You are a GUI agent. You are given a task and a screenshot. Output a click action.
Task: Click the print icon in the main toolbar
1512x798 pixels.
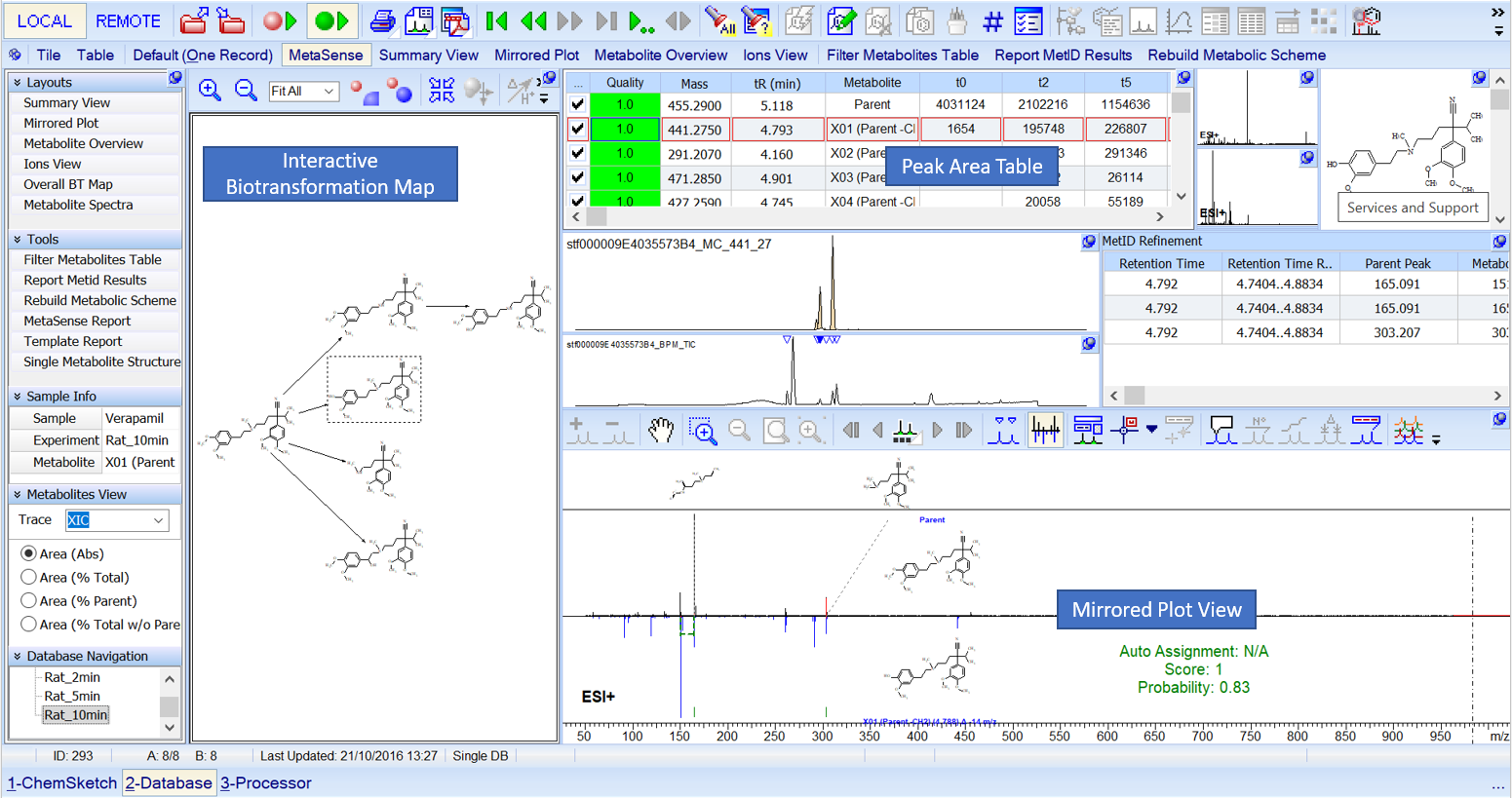point(382,20)
